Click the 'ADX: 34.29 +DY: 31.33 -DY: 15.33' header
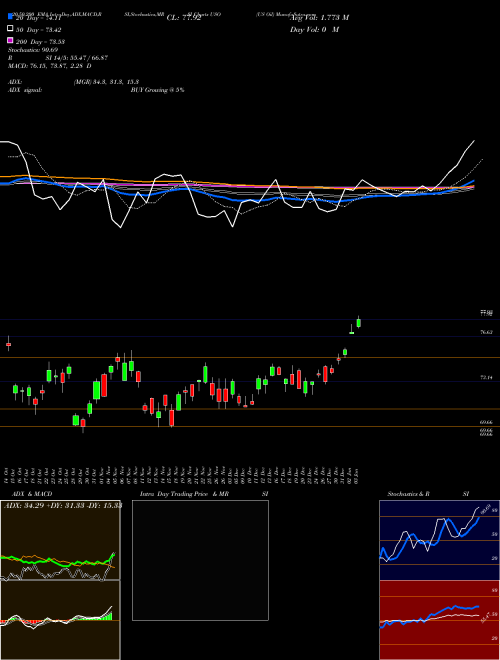500x660 pixels. 62,505
